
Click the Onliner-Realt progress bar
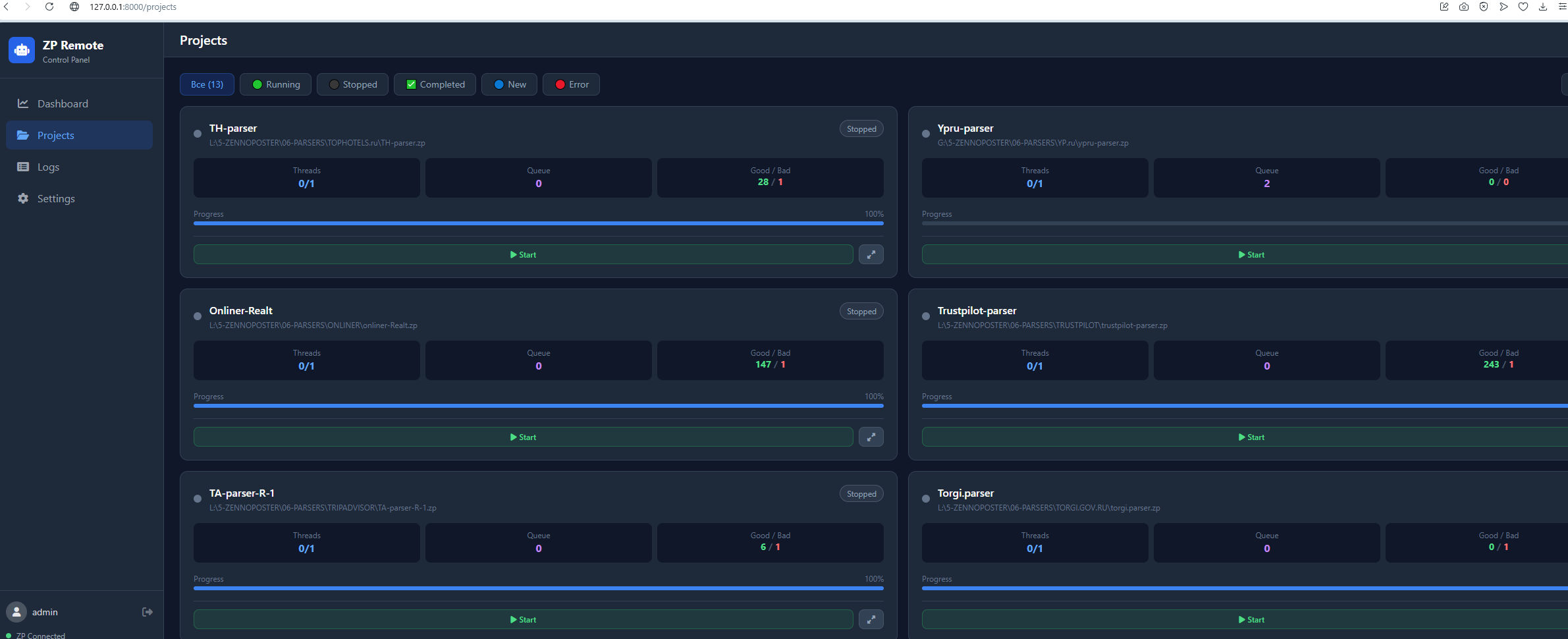[538, 406]
